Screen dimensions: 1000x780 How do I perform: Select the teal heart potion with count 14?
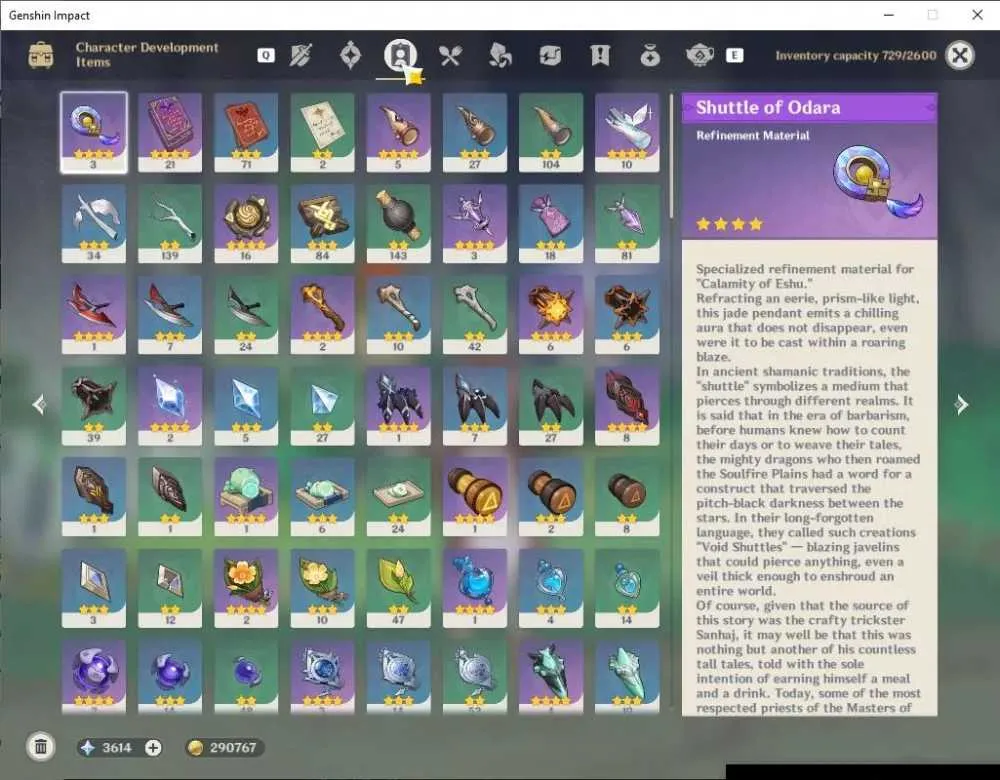pyautogui.click(x=627, y=589)
